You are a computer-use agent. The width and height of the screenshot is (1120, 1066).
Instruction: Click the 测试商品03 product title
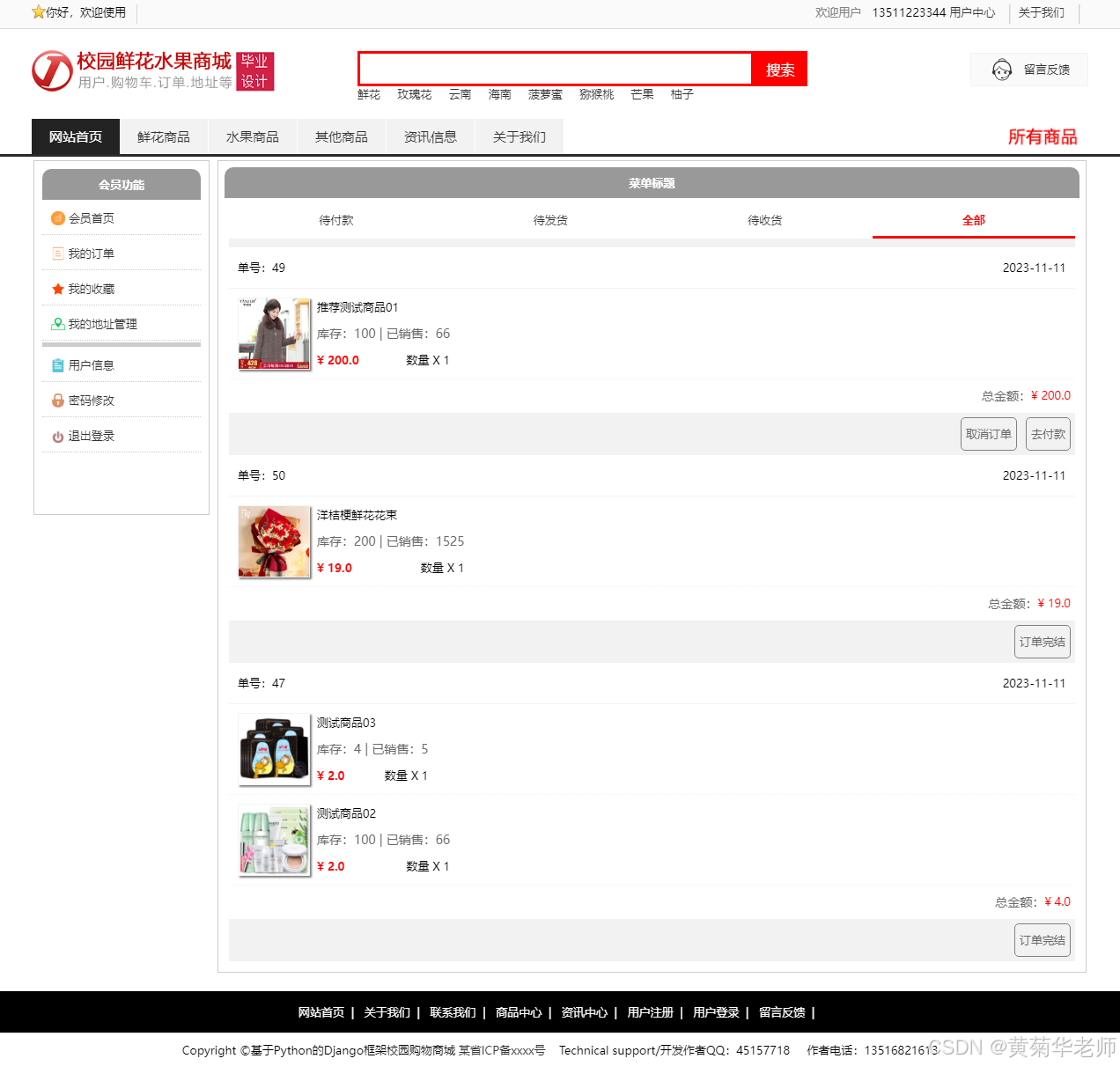click(x=346, y=723)
